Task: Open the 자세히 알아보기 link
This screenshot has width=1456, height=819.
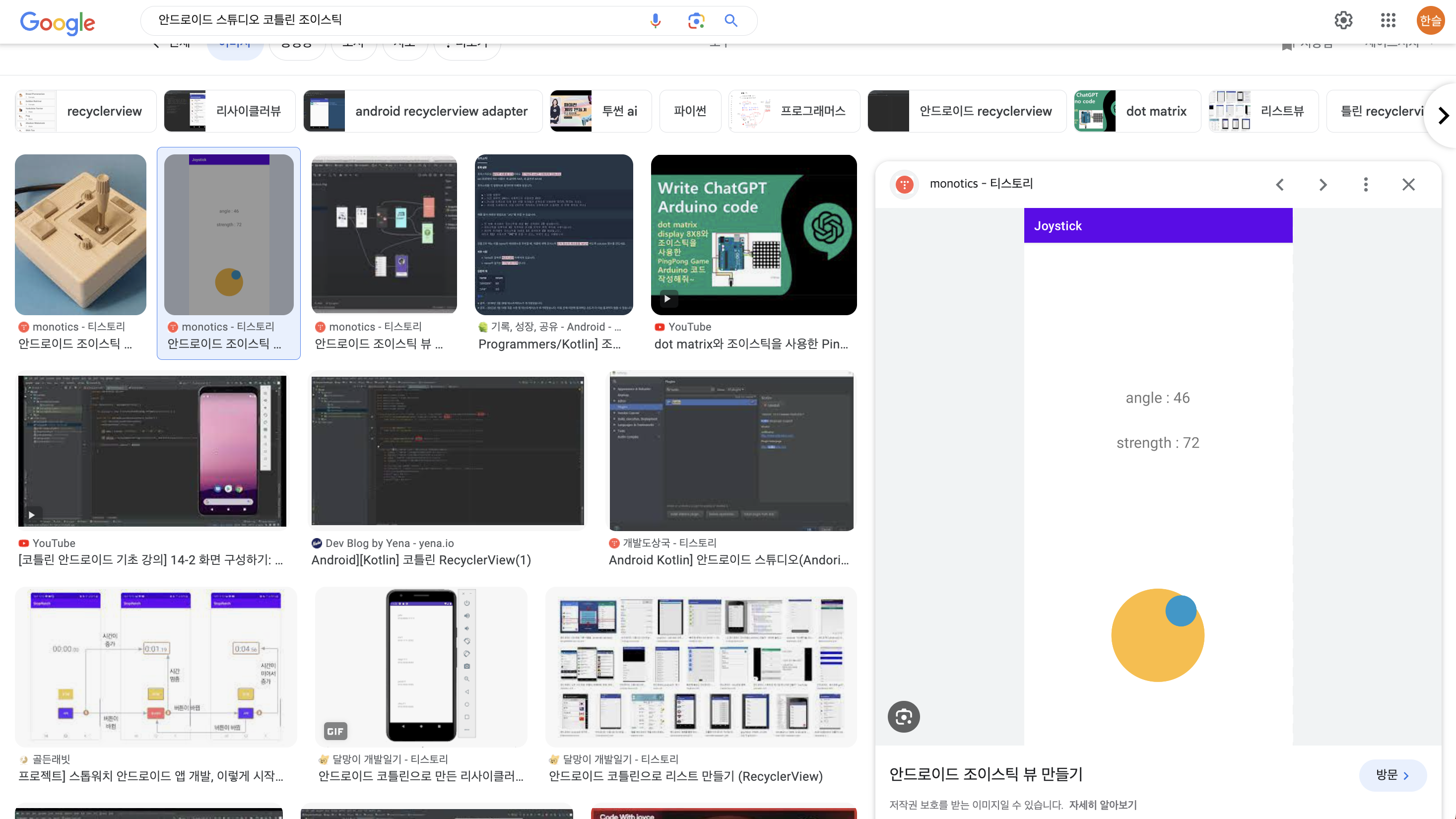Action: click(x=1102, y=804)
